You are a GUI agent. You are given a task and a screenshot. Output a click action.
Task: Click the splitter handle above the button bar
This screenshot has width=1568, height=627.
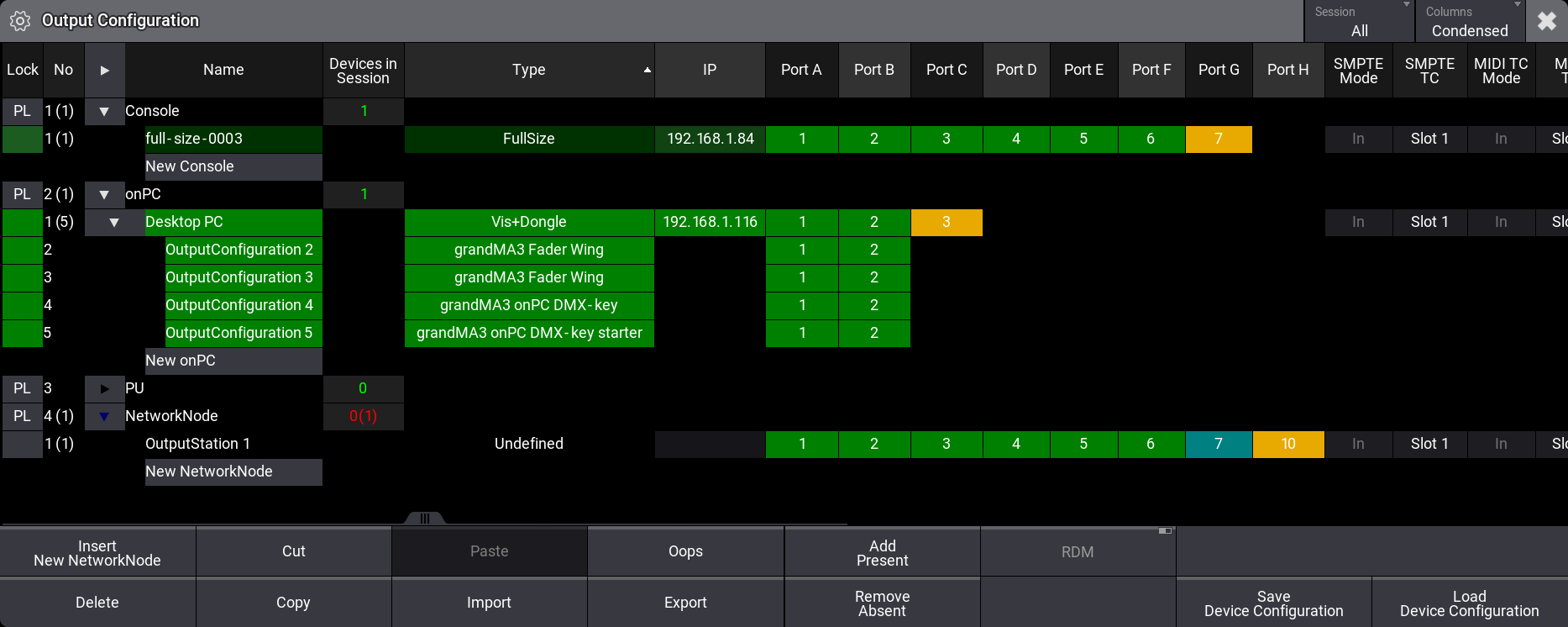(425, 519)
